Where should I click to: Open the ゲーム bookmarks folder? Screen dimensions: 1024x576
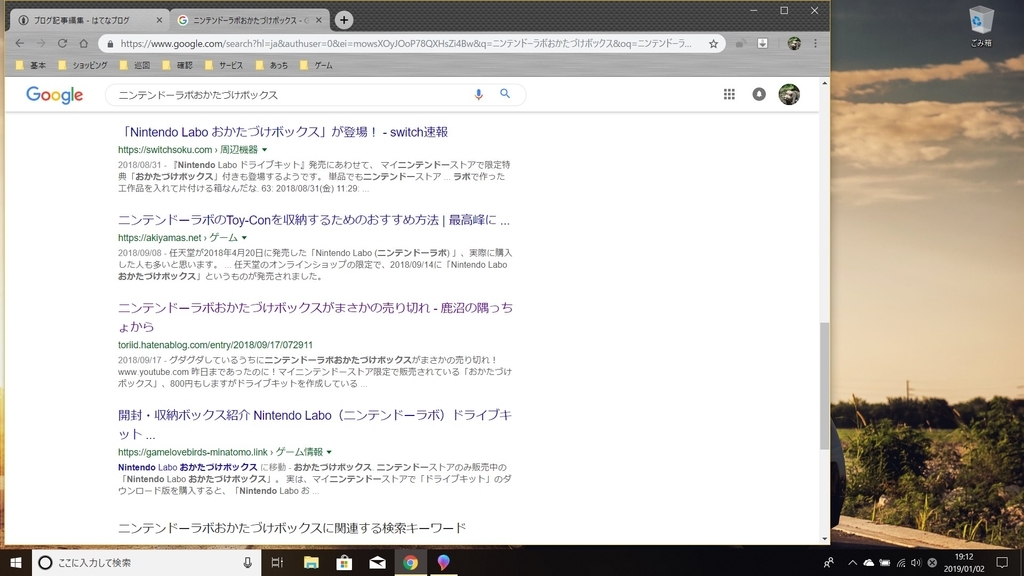coord(316,65)
